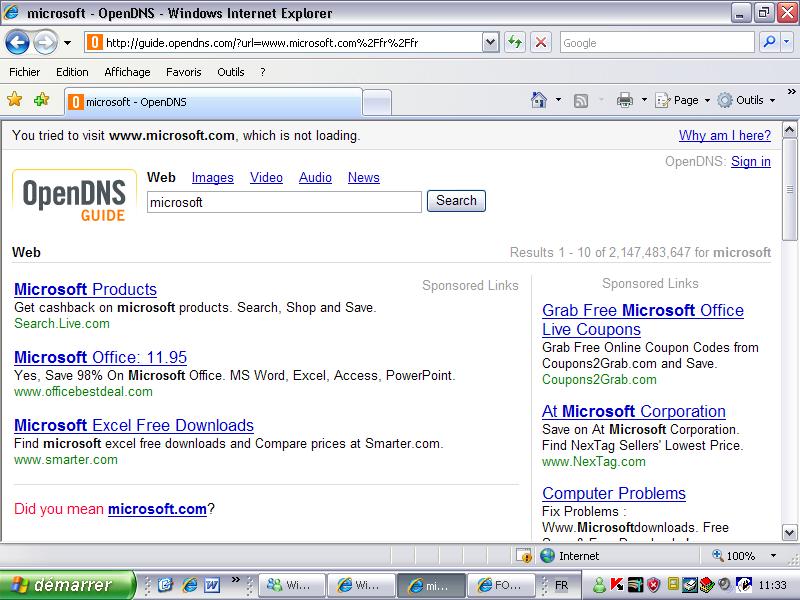Click the address bar URL field

(x=283, y=43)
